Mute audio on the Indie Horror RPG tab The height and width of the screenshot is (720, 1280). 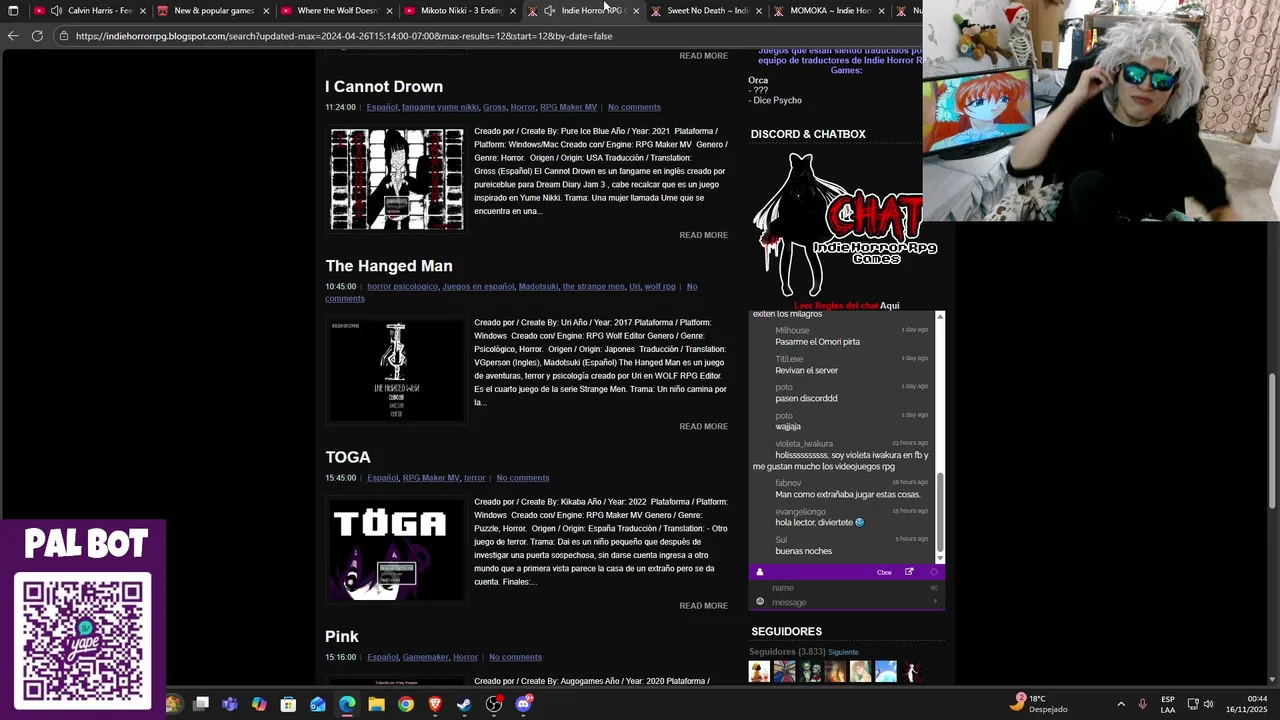tap(549, 11)
